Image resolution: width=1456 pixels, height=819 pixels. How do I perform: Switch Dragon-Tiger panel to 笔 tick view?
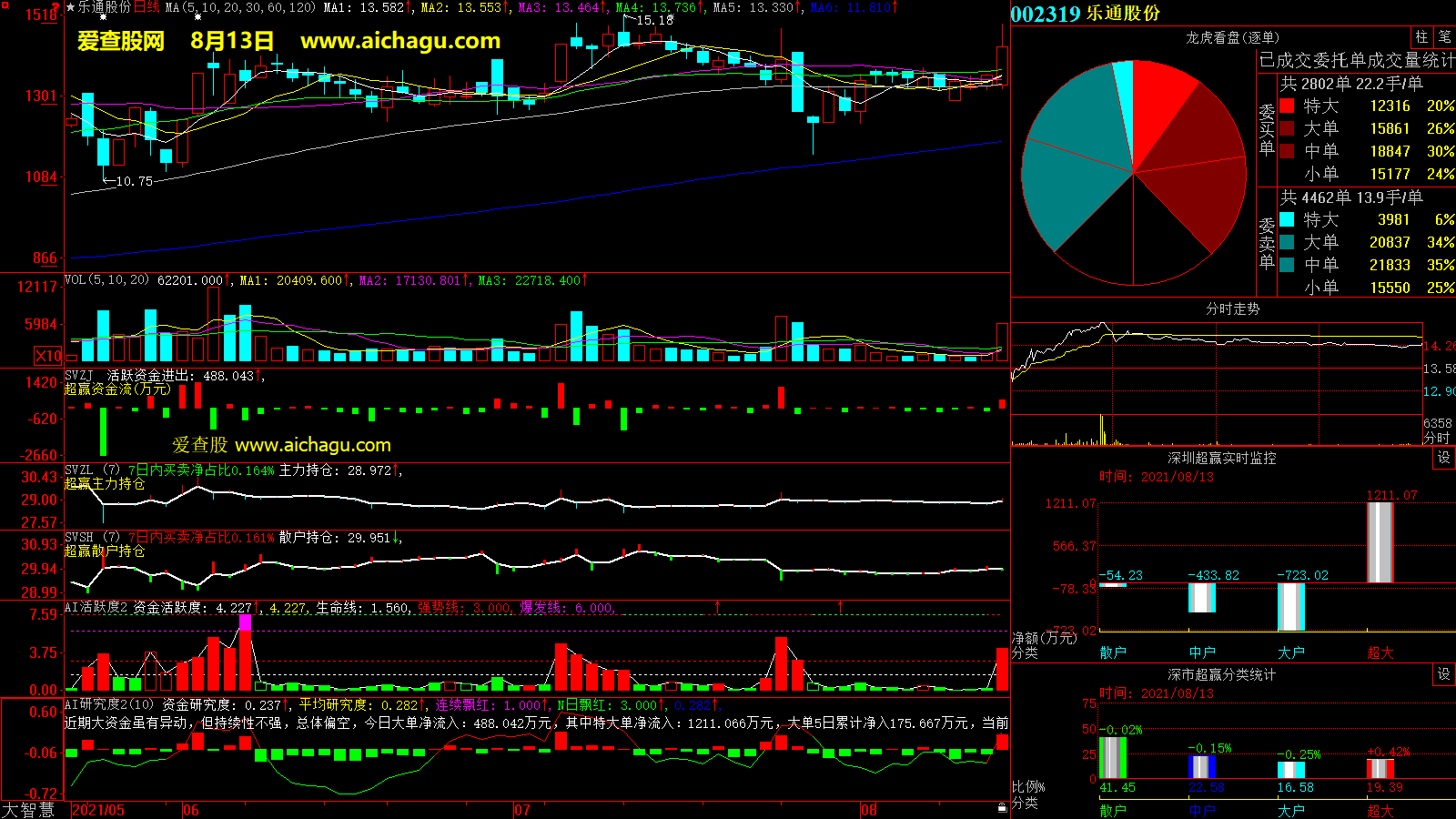pos(1444,37)
